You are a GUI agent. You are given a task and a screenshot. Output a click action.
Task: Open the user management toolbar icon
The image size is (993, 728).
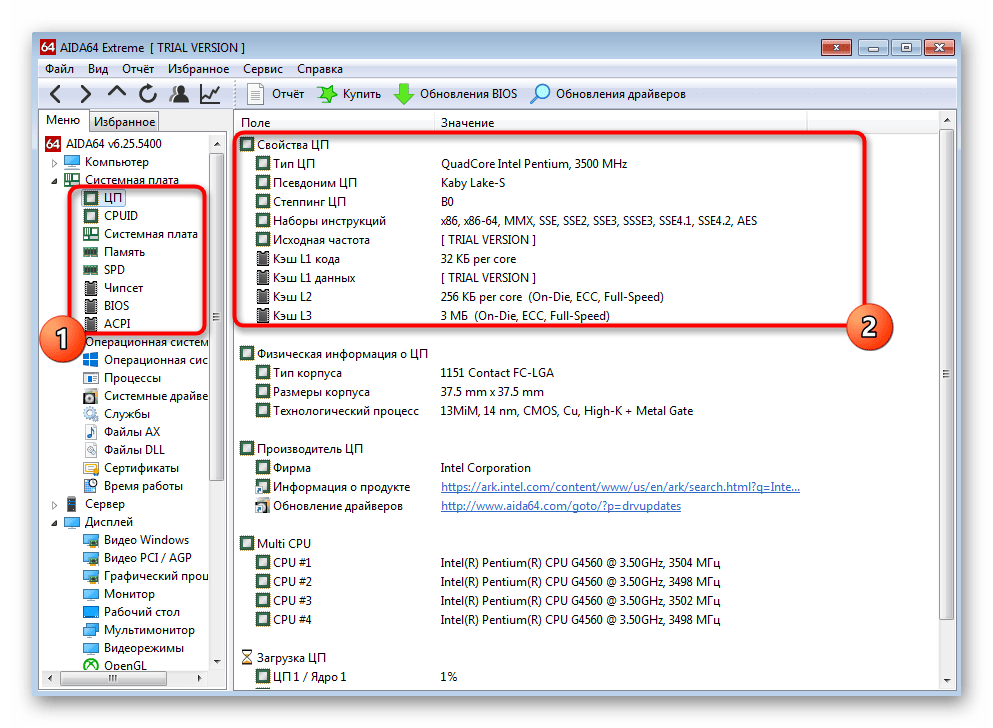[x=179, y=94]
